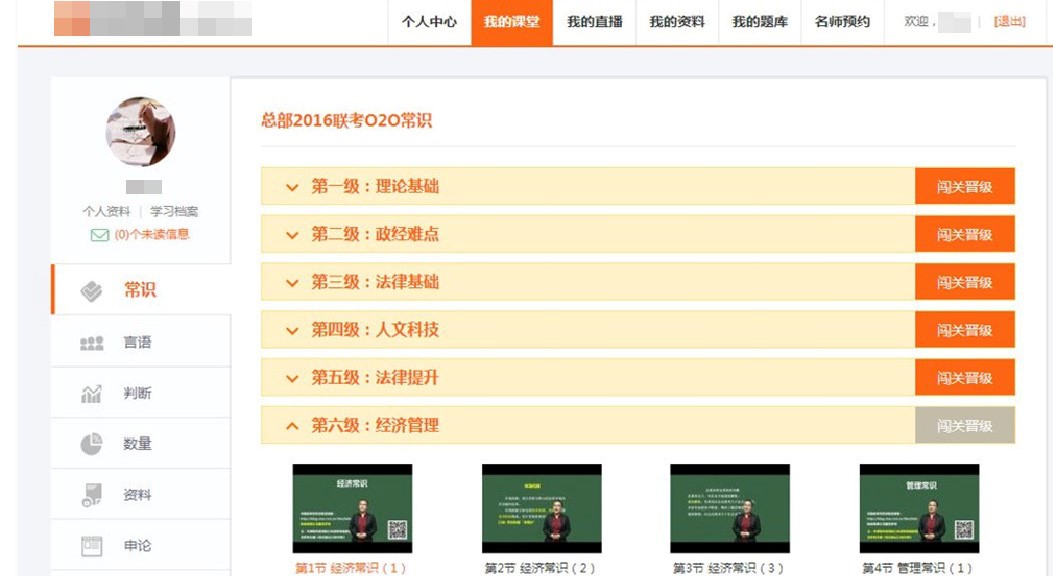Click the 资料 sidebar icon
Image resolution: width=1053 pixels, height=576 pixels.
pyautogui.click(x=91, y=495)
